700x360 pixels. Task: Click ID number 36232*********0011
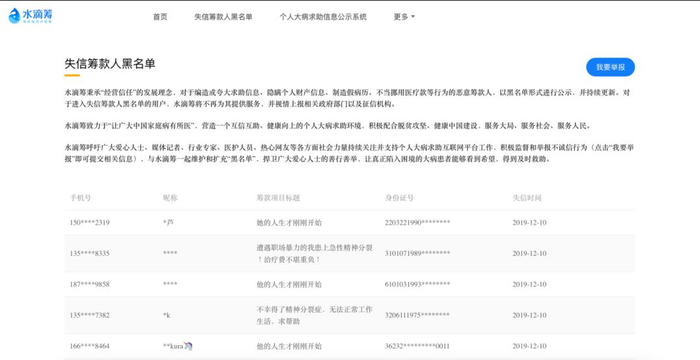(417, 346)
